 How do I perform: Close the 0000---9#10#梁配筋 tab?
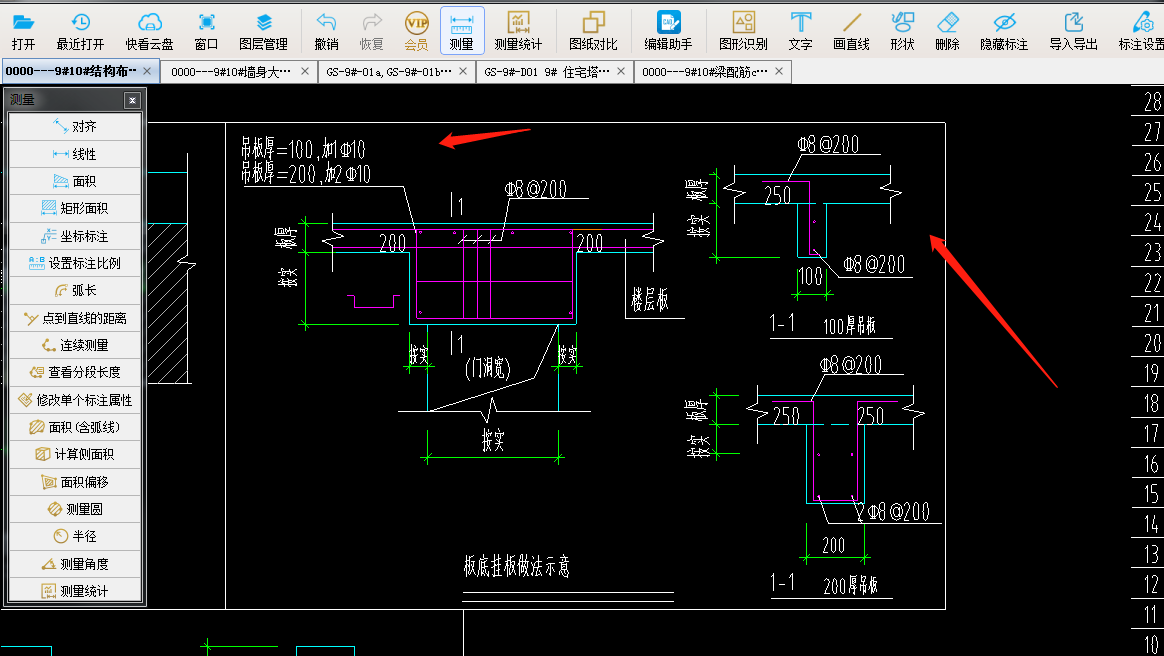[779, 71]
